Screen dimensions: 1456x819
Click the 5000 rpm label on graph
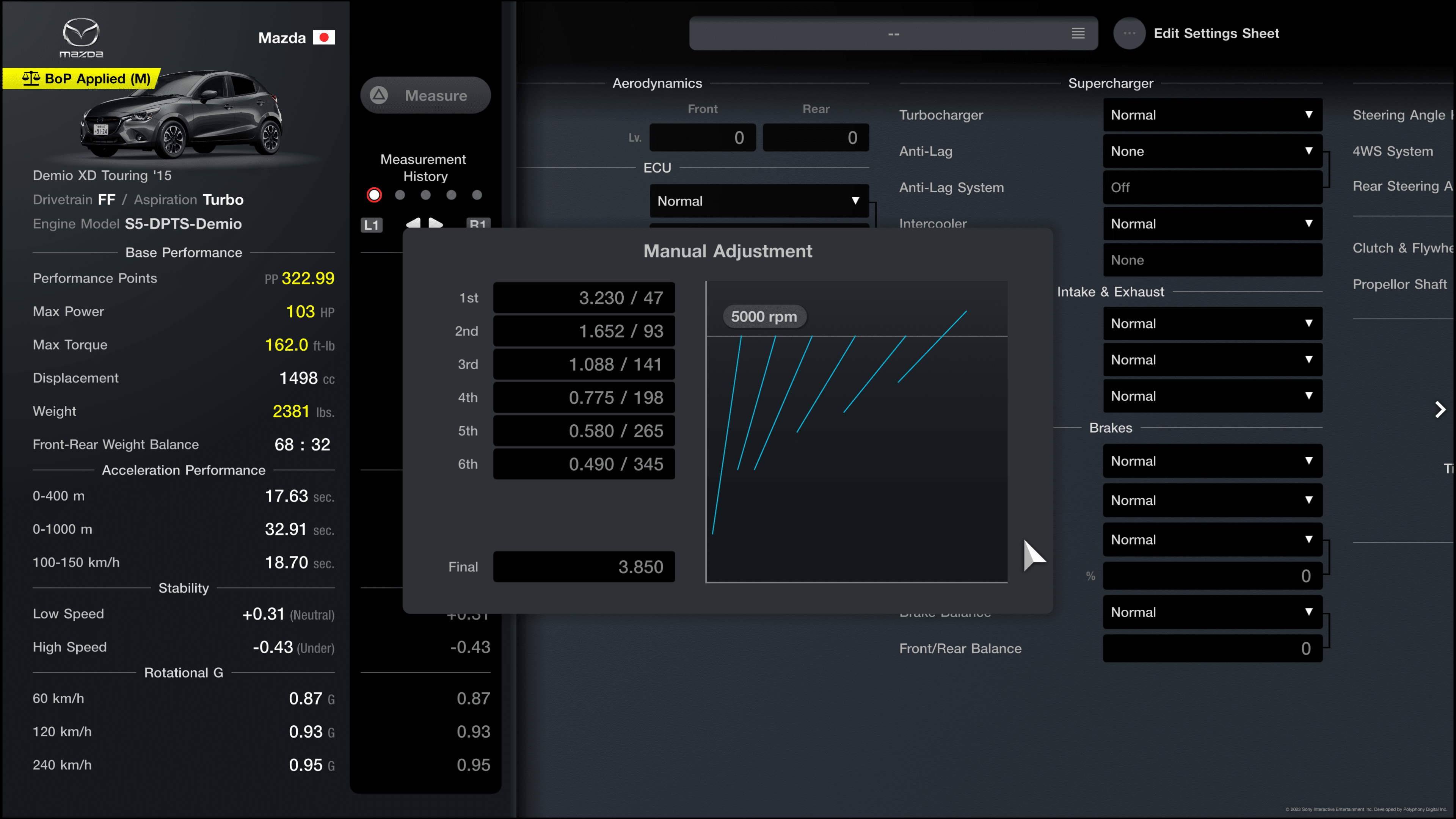pyautogui.click(x=764, y=317)
